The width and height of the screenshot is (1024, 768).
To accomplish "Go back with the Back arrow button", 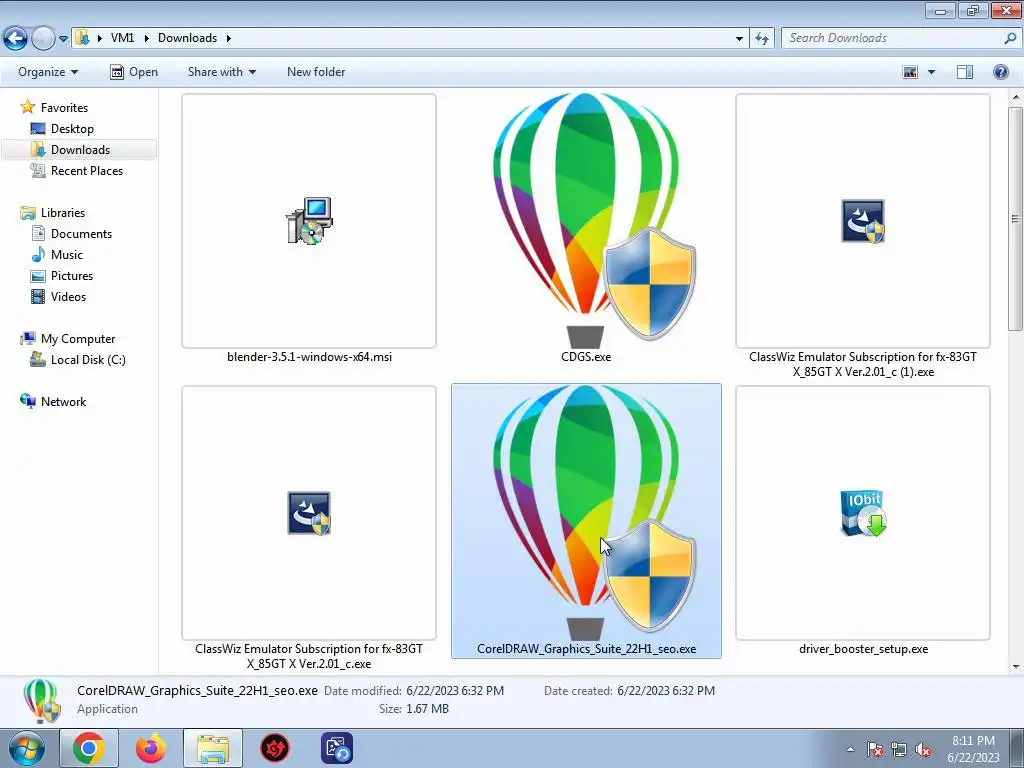I will click(15, 38).
